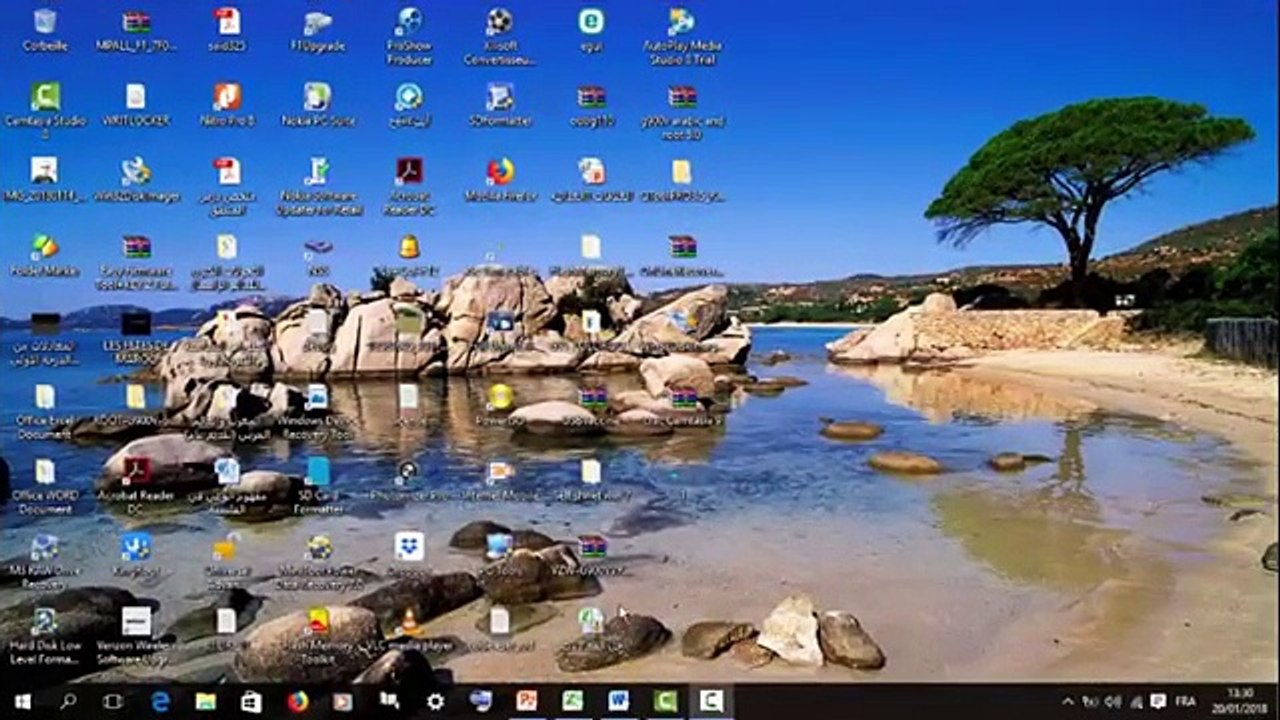The image size is (1280, 720).
Task: Switch to Excel in the taskbar
Action: point(573,701)
